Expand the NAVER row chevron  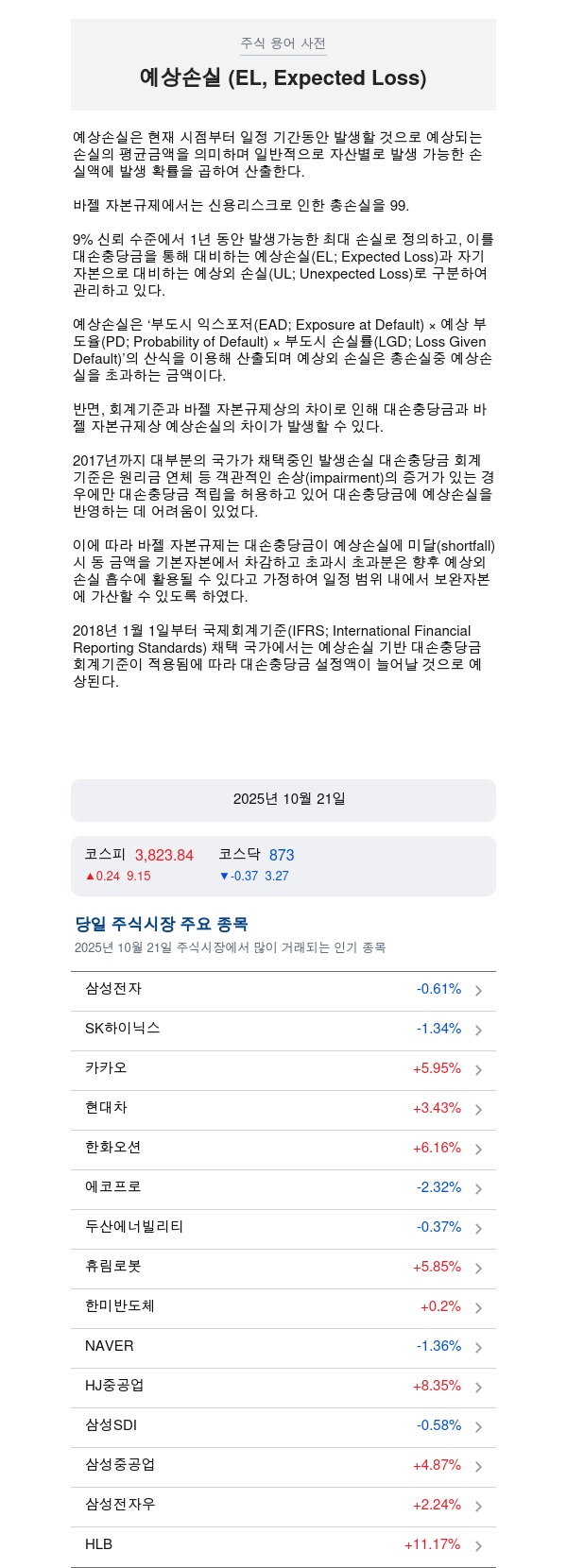click(478, 1348)
